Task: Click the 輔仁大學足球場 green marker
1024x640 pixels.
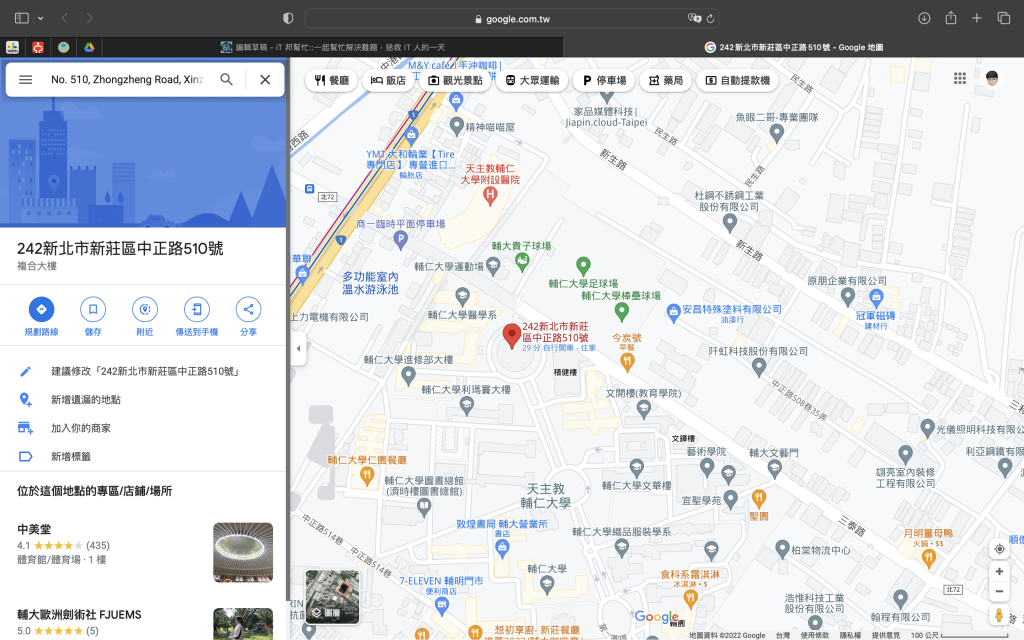Action: tap(583, 266)
